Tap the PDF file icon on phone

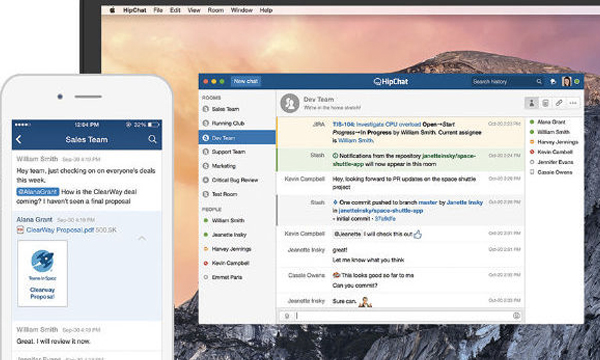click(20, 230)
